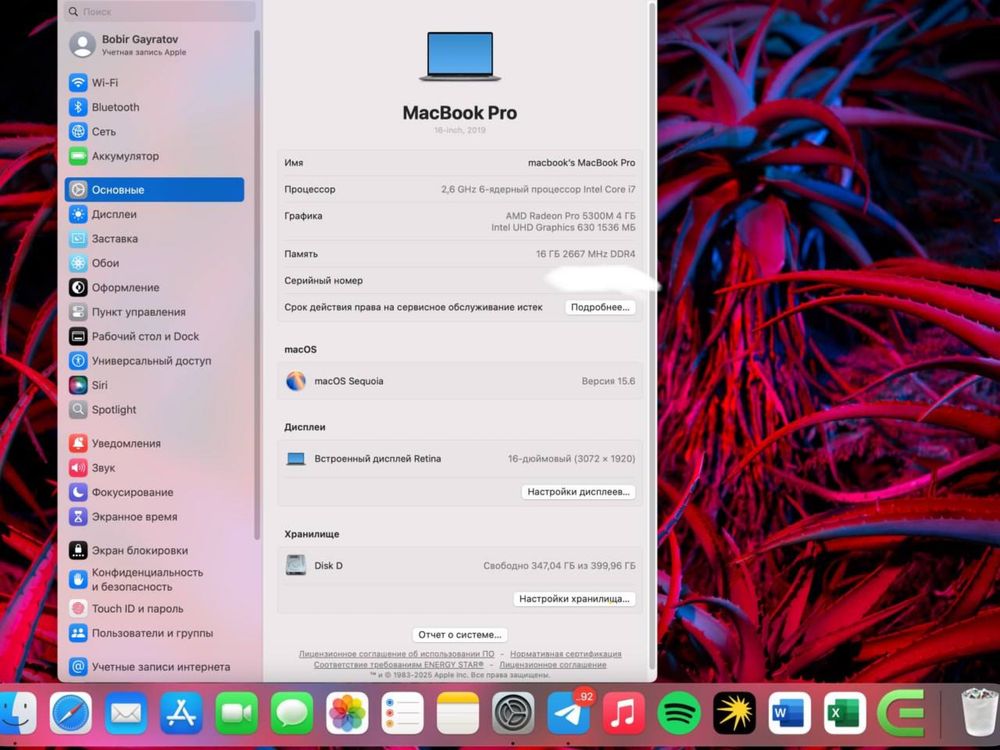Open Конфиденциальность и безопасность settings
This screenshot has height=750, width=1000.
154,580
